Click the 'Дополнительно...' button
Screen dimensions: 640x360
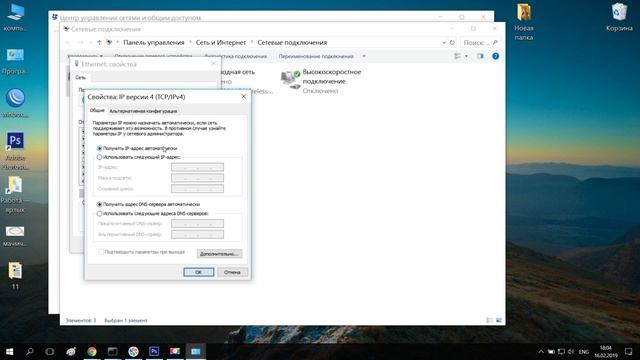pos(219,254)
